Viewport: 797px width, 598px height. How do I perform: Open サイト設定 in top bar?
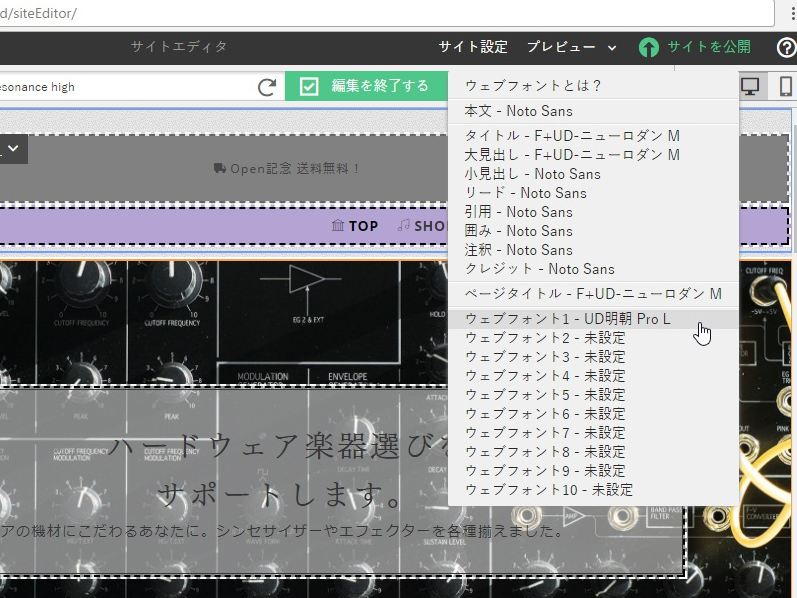pyautogui.click(x=473, y=47)
